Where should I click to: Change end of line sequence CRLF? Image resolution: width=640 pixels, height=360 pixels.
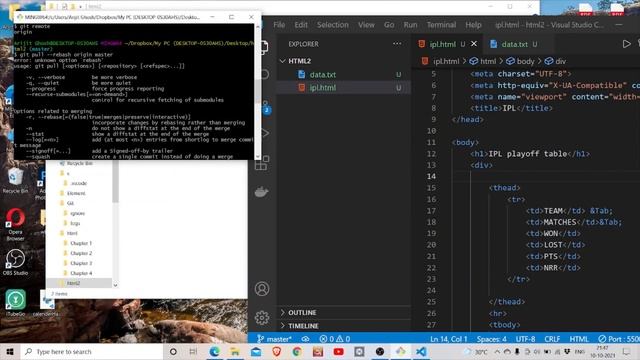(x=552, y=339)
